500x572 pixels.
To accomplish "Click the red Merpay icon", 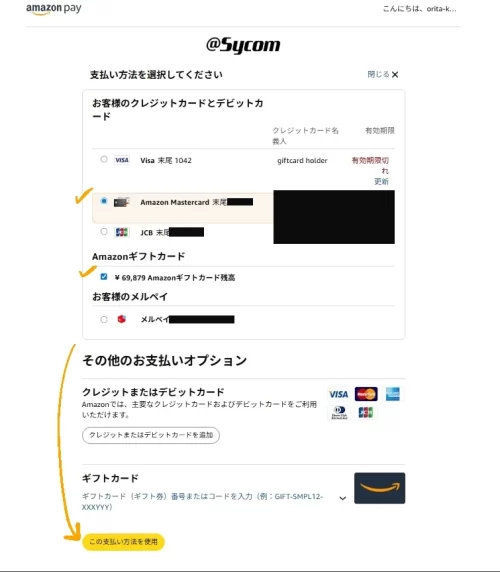I will pos(121,319).
